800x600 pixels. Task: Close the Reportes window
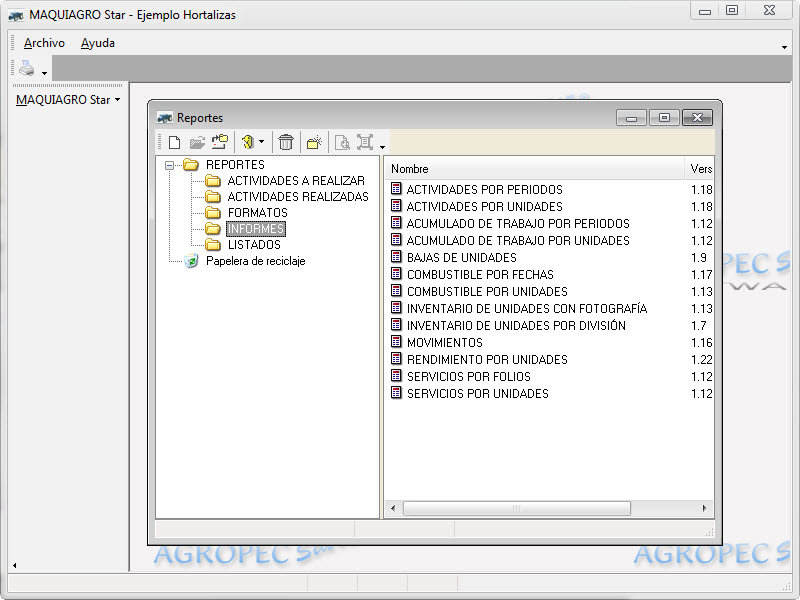(697, 118)
